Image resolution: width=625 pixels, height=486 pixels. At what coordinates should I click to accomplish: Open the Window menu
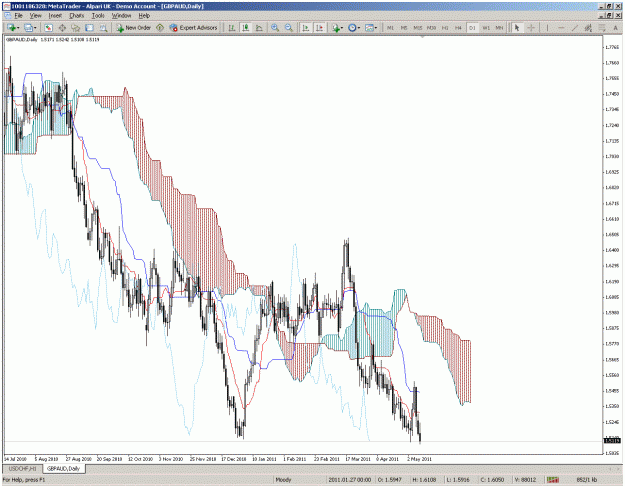(x=122, y=16)
